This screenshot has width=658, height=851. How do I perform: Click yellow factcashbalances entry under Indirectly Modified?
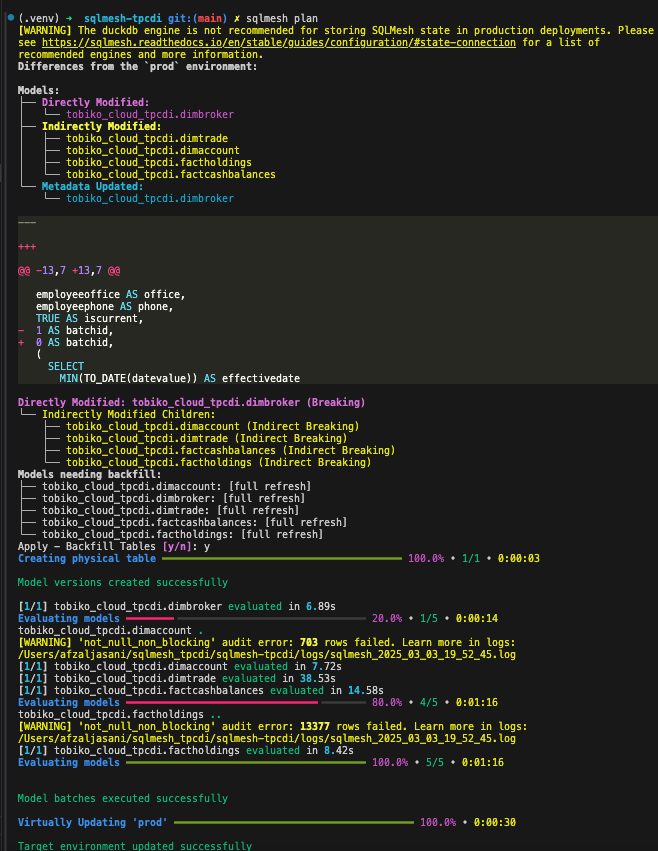[170, 174]
